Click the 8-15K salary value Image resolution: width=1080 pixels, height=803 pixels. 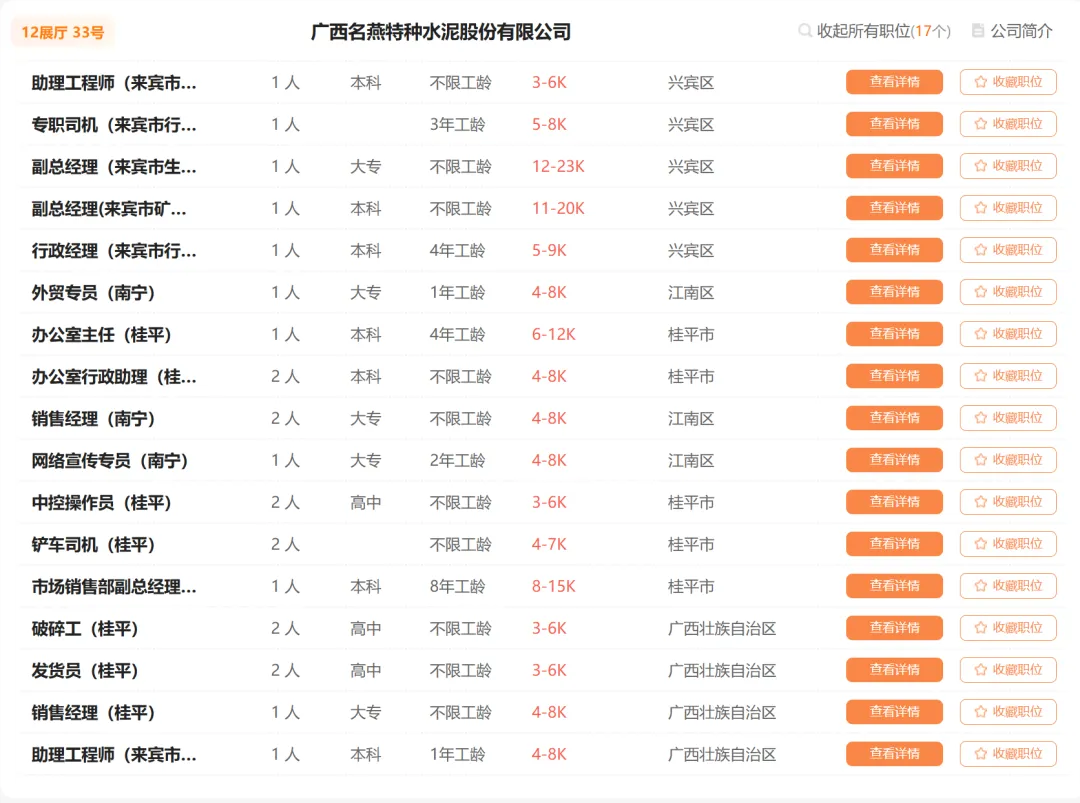[553, 587]
